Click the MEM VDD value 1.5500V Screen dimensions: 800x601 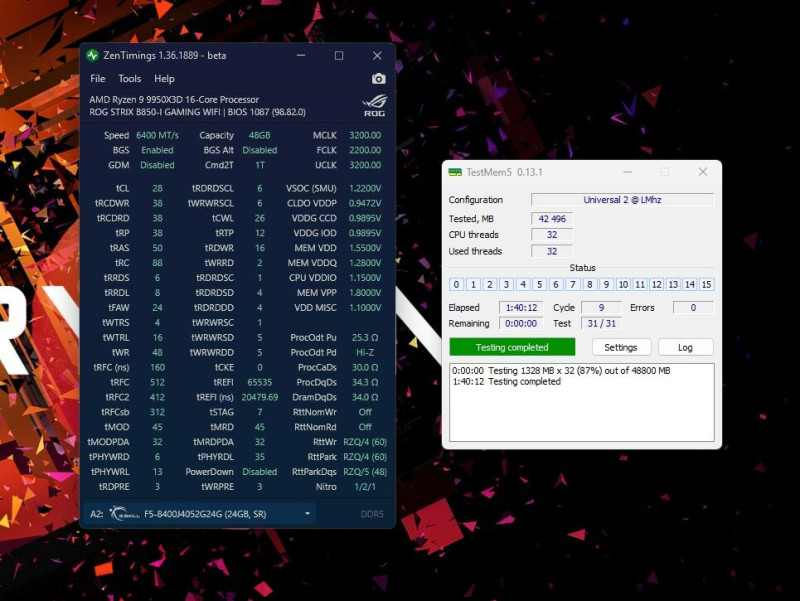point(365,248)
